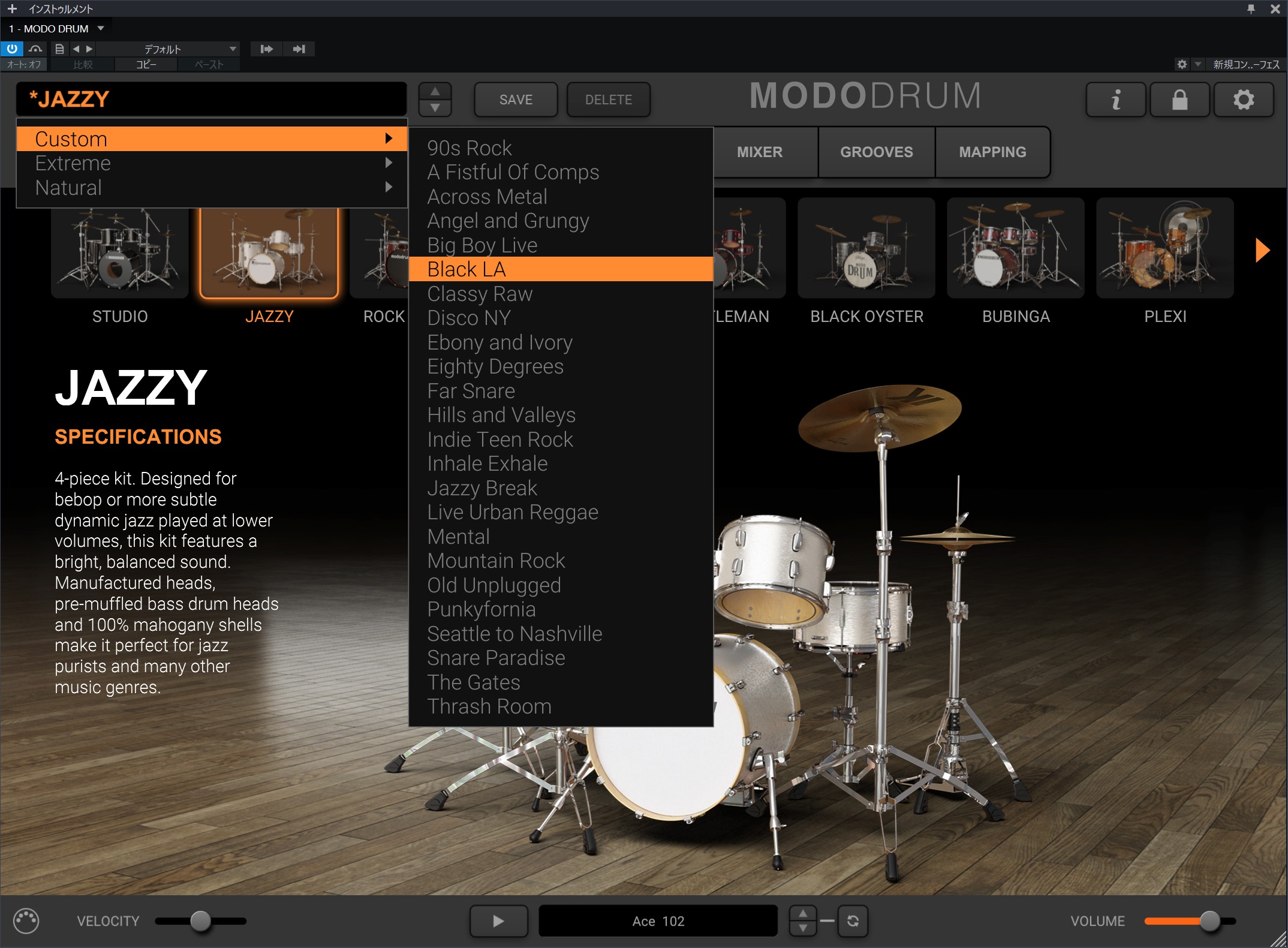Image resolution: width=1288 pixels, height=948 pixels.
Task: Select the Disco NY preset
Action: (x=561, y=318)
